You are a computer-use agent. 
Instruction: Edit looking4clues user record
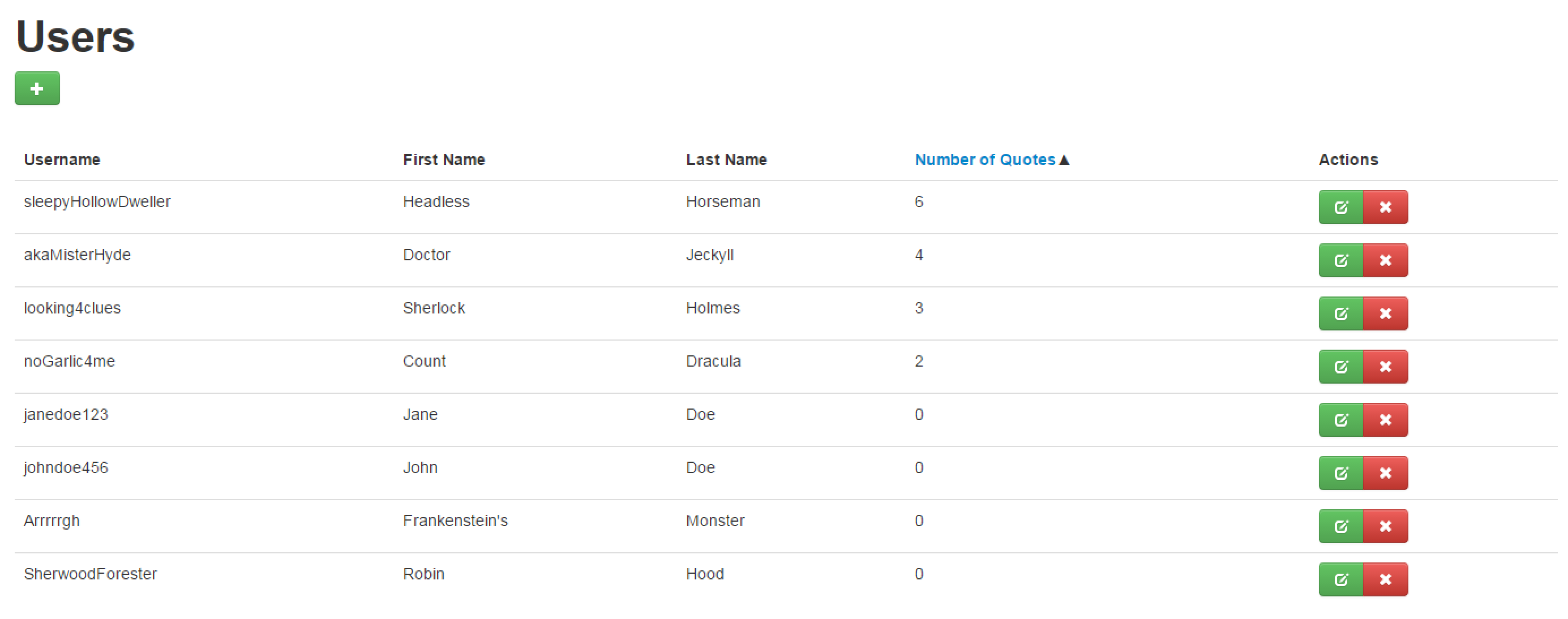click(1341, 313)
